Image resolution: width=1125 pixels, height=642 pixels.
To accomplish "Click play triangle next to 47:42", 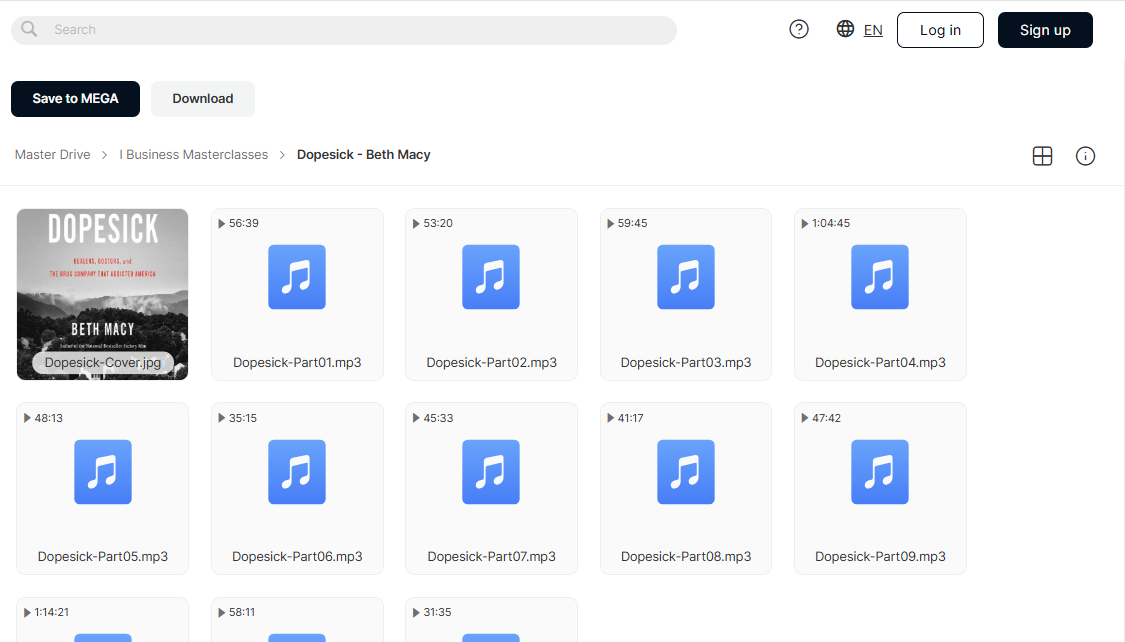I will [x=805, y=418].
